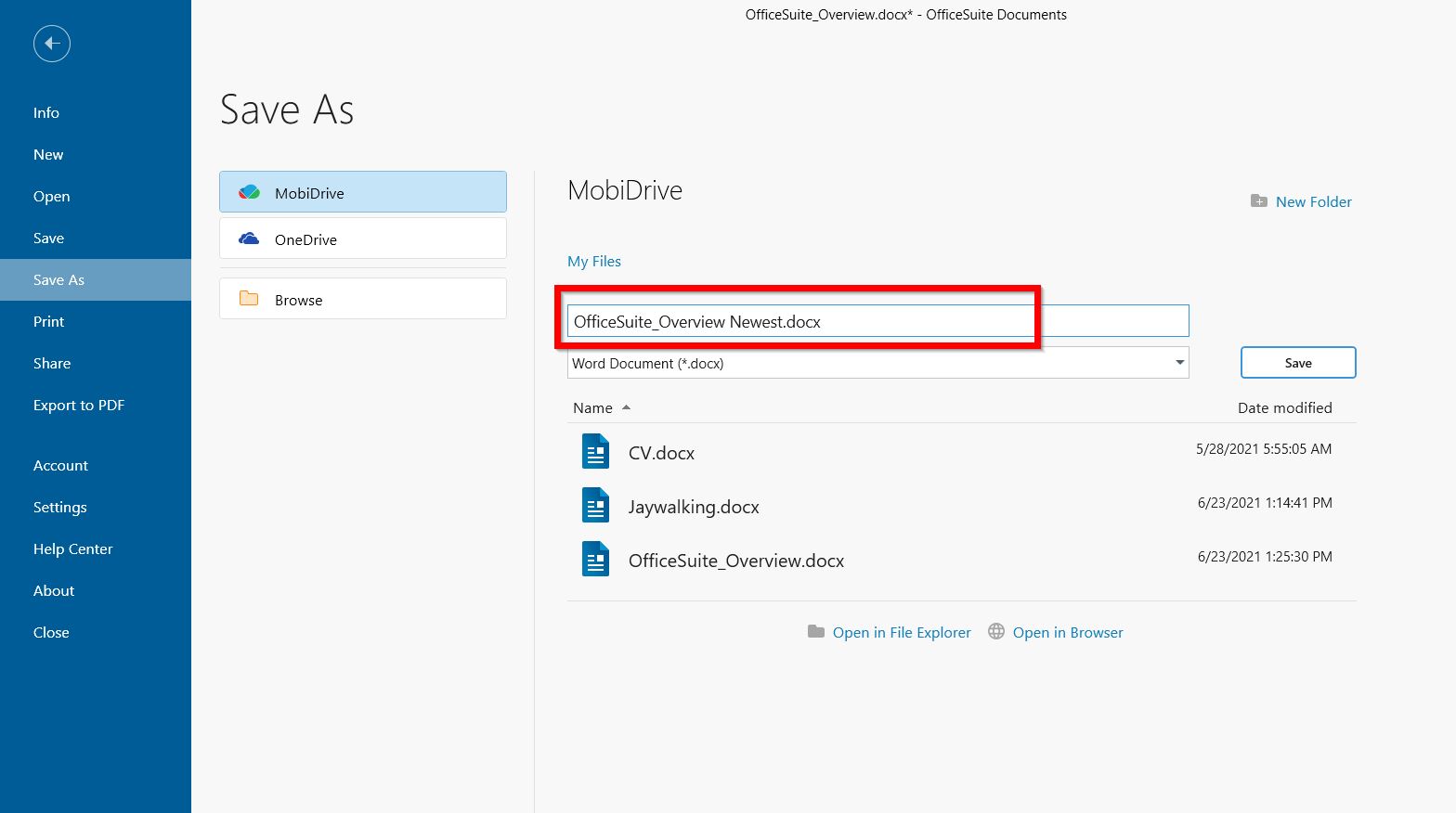Sort by the Date modified column header
The height and width of the screenshot is (813, 1456).
click(1284, 407)
